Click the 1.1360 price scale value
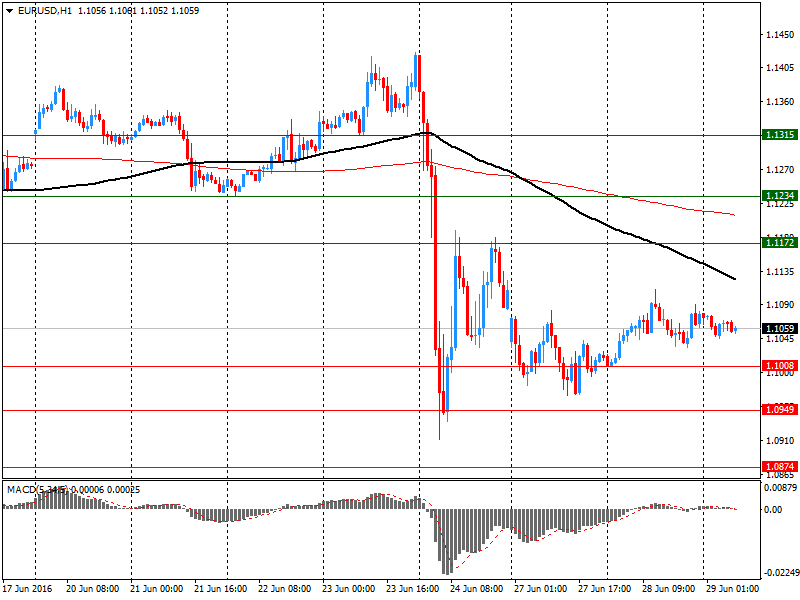This screenshot has height=600, width=800. point(780,102)
